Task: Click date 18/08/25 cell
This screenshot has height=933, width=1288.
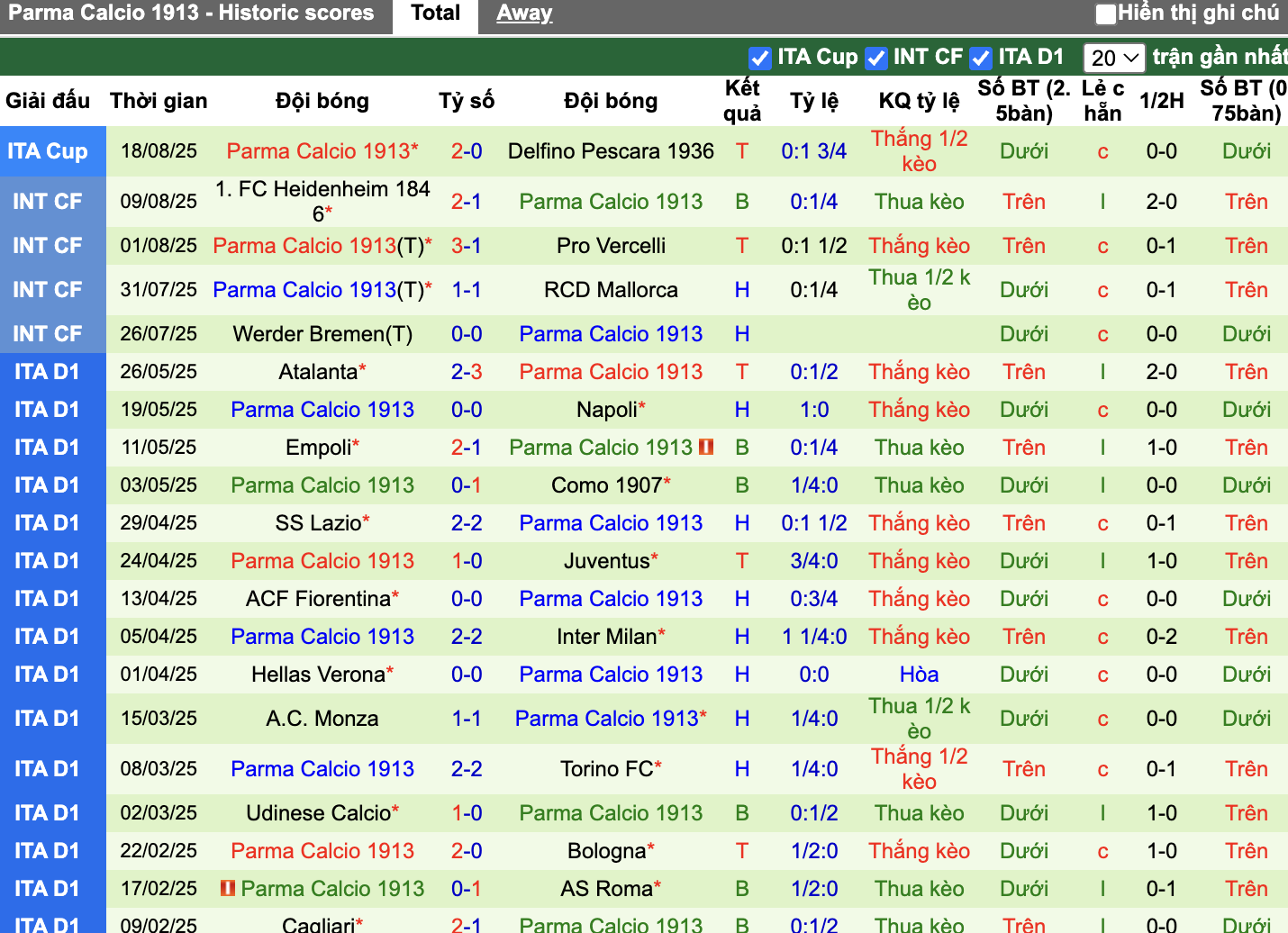Action: (159, 151)
